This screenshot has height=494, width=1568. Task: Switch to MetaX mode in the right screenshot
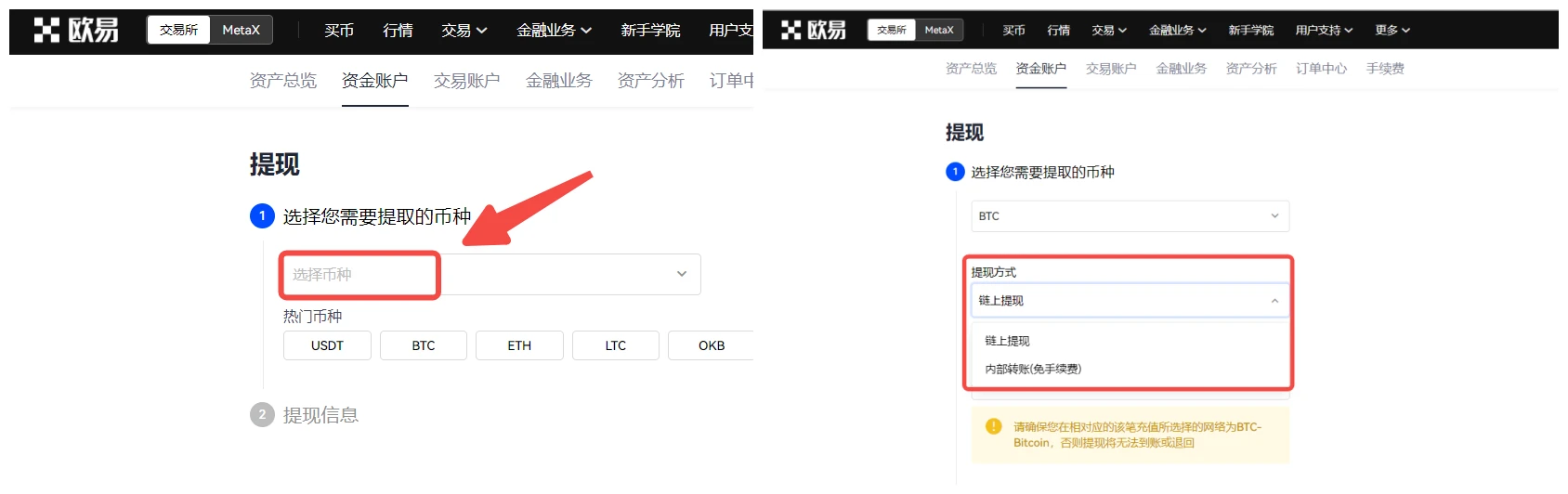coord(938,31)
